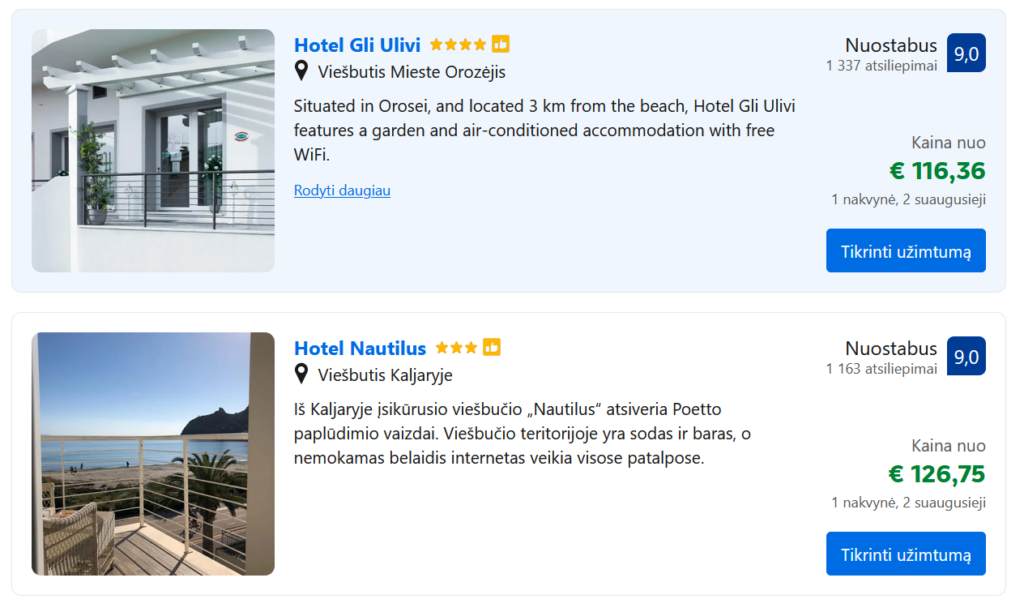Click the thumbs-up preferred badge for Hotel Nautilus
The width and height of the screenshot is (1024, 612).
pos(491,347)
